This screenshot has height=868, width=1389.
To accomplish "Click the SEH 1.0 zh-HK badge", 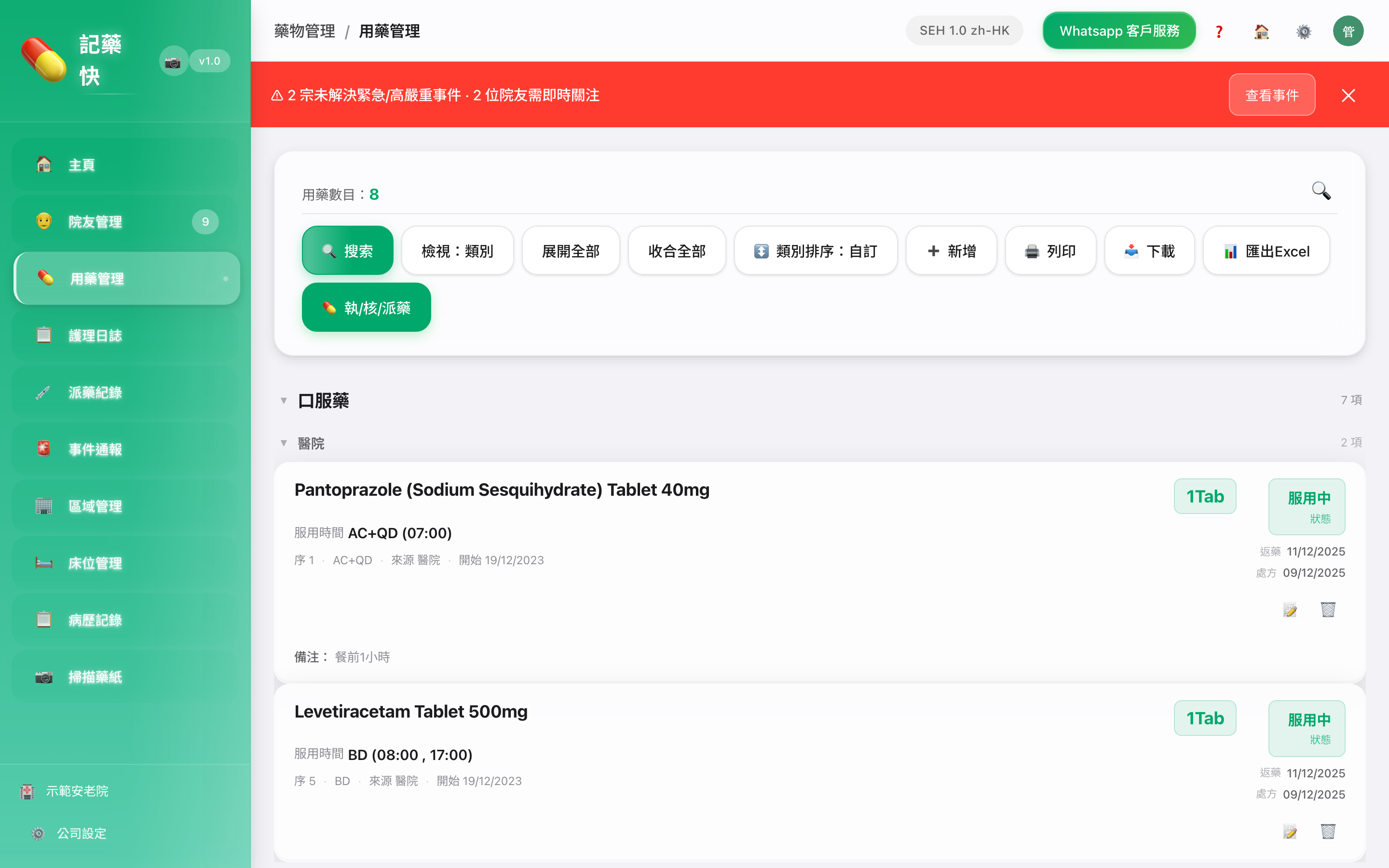I will point(964,31).
